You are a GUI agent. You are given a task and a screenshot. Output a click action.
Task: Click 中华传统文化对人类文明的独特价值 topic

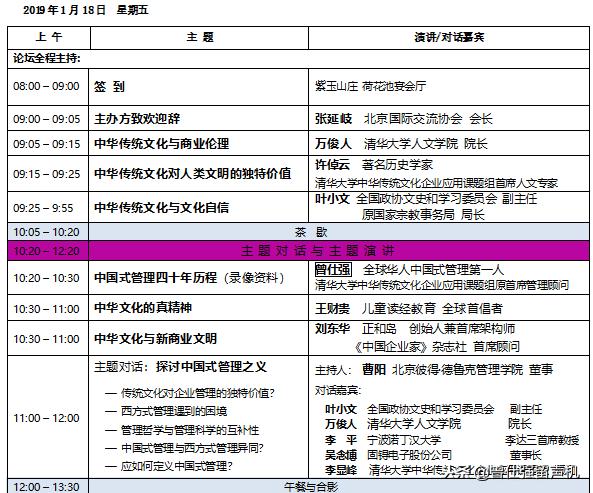point(192,174)
